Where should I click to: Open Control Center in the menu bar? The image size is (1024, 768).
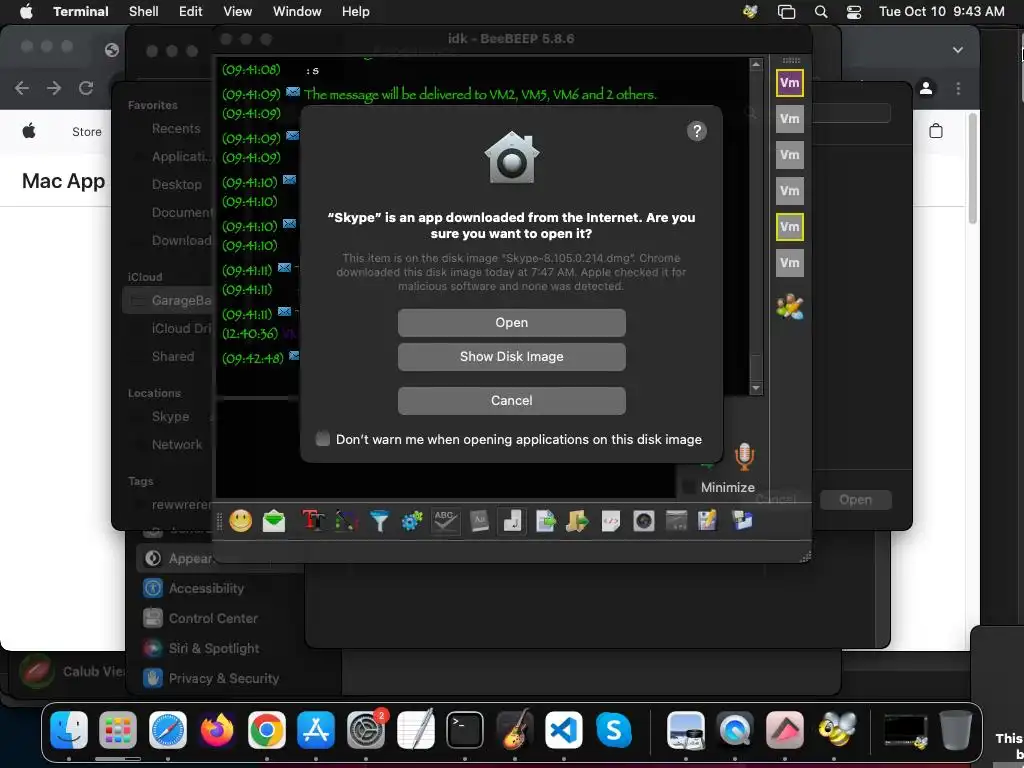click(854, 11)
